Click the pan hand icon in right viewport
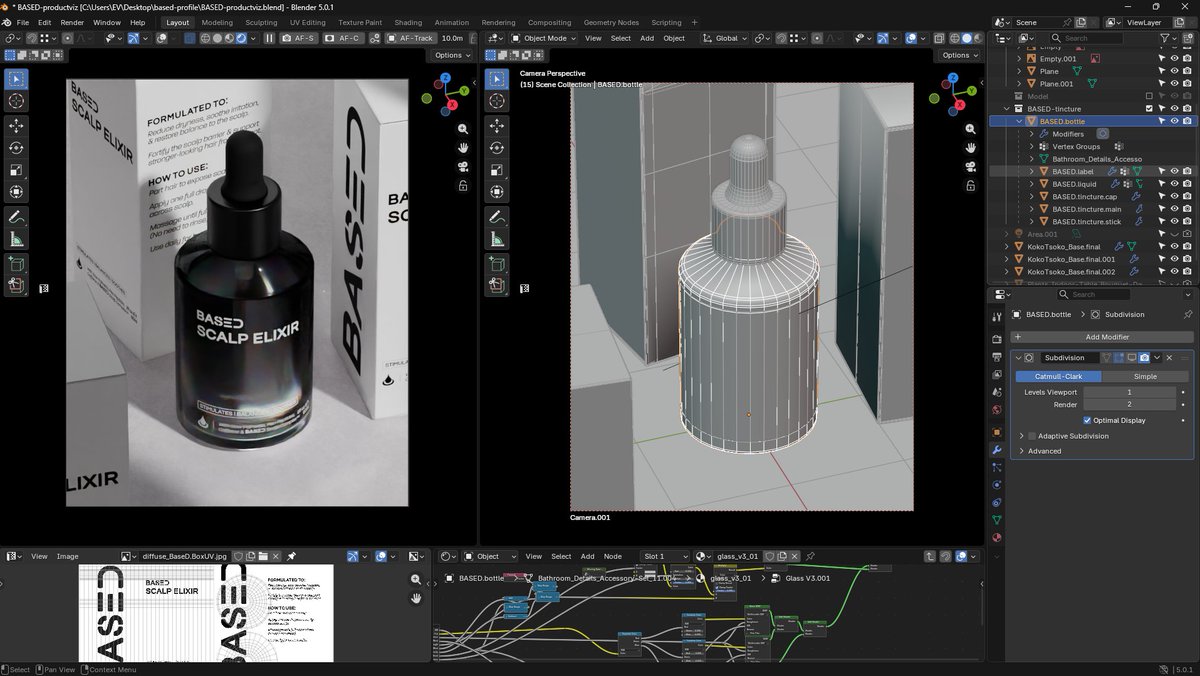The width and height of the screenshot is (1200, 676). 971,148
